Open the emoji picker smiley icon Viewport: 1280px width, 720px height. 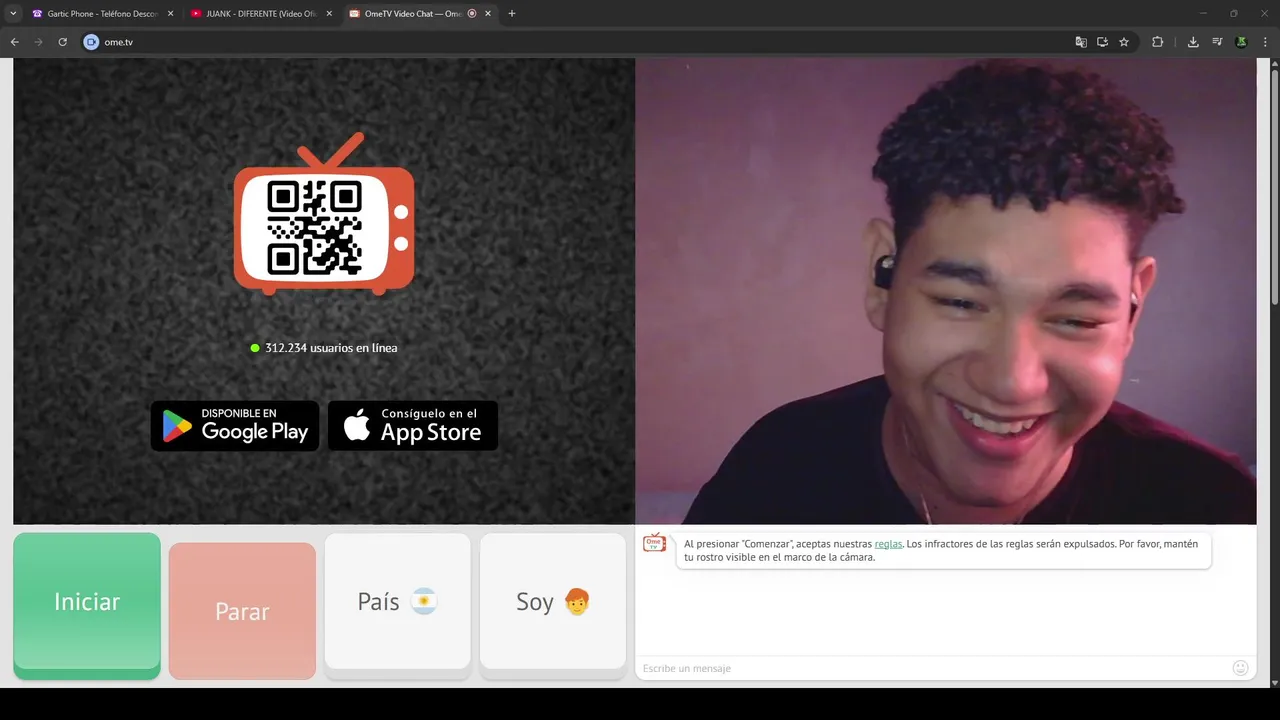[x=1241, y=668]
